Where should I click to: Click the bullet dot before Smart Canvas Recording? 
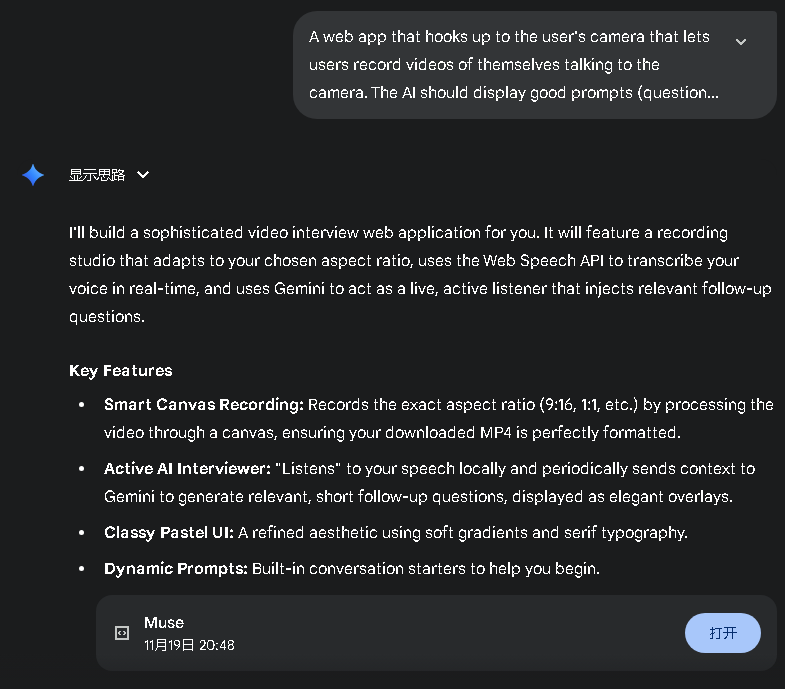(x=82, y=406)
